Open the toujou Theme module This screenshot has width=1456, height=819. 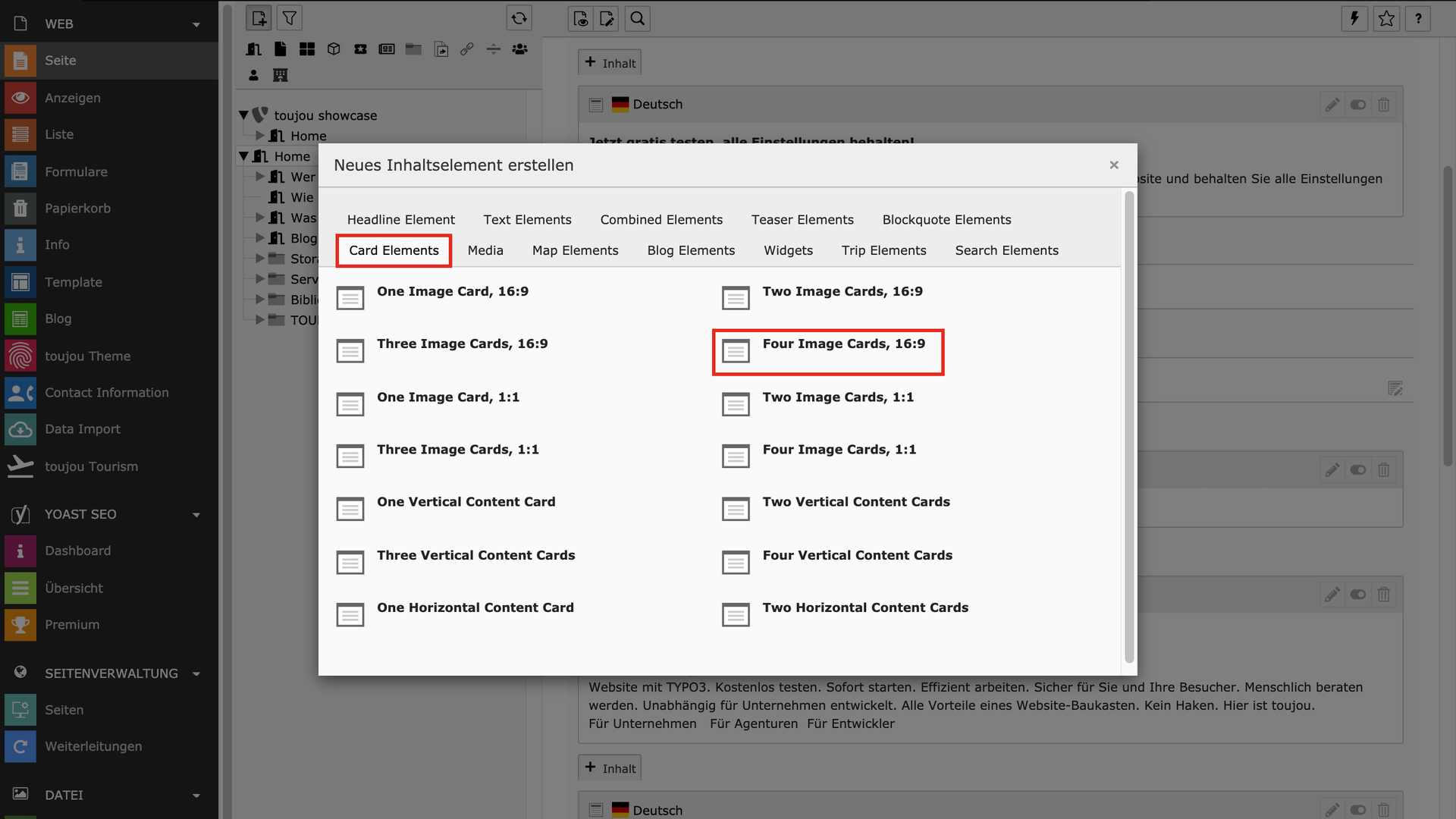coord(87,356)
